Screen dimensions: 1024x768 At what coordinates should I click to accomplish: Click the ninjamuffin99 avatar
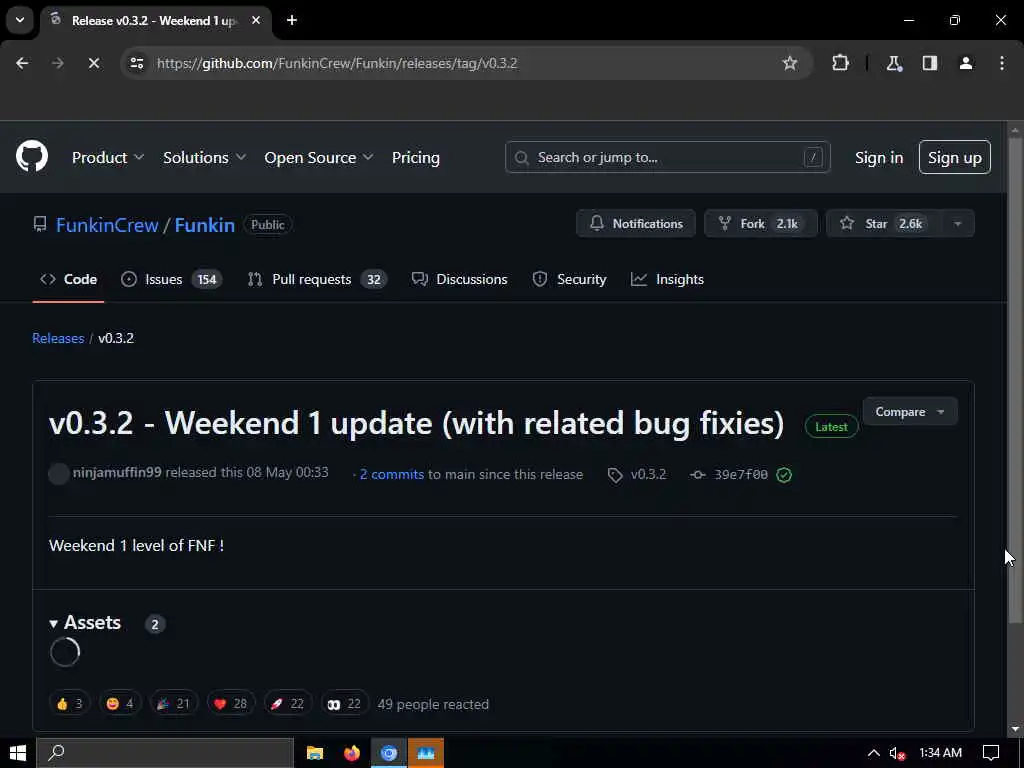point(59,474)
